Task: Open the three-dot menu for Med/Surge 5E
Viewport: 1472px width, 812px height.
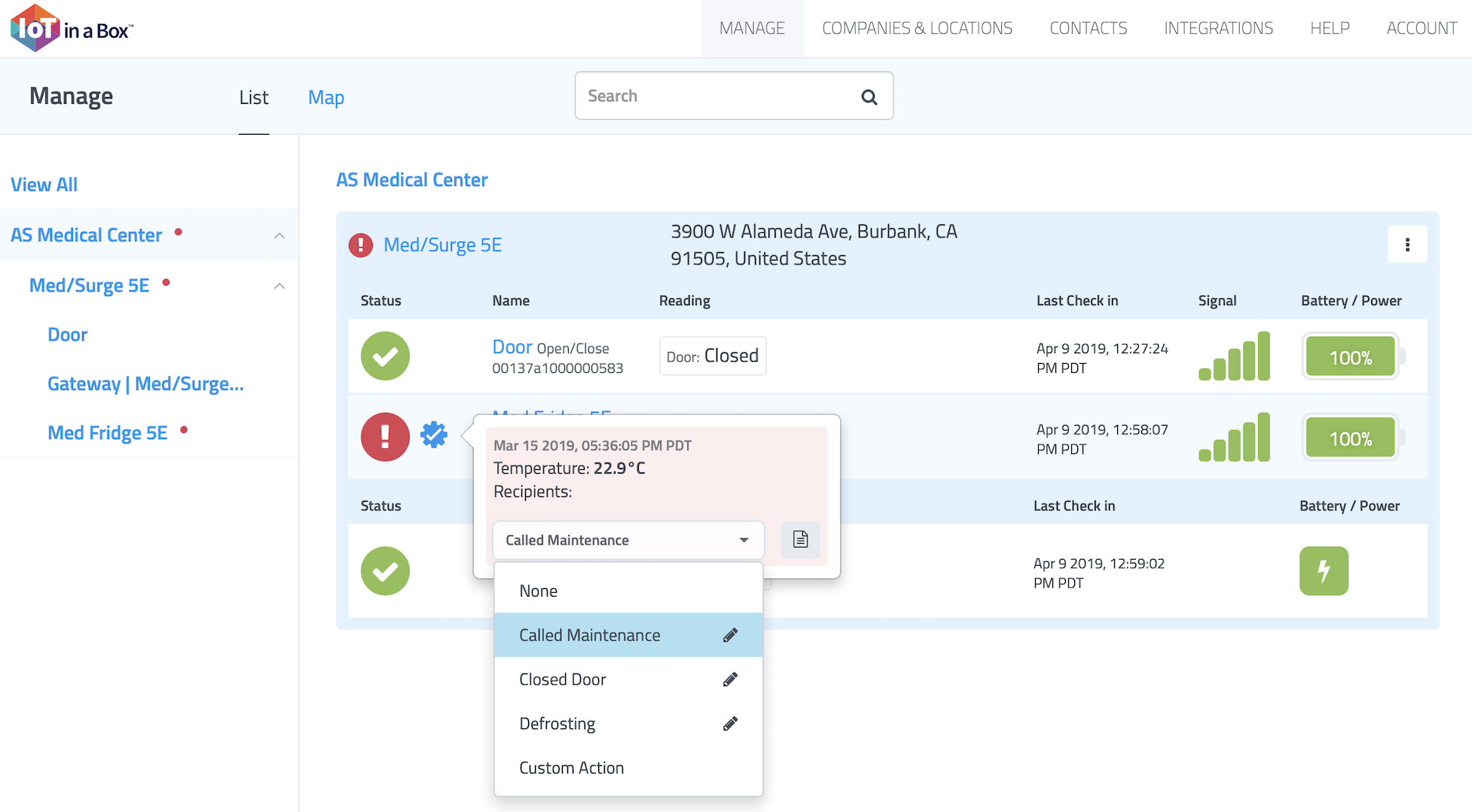Action: pyautogui.click(x=1406, y=245)
